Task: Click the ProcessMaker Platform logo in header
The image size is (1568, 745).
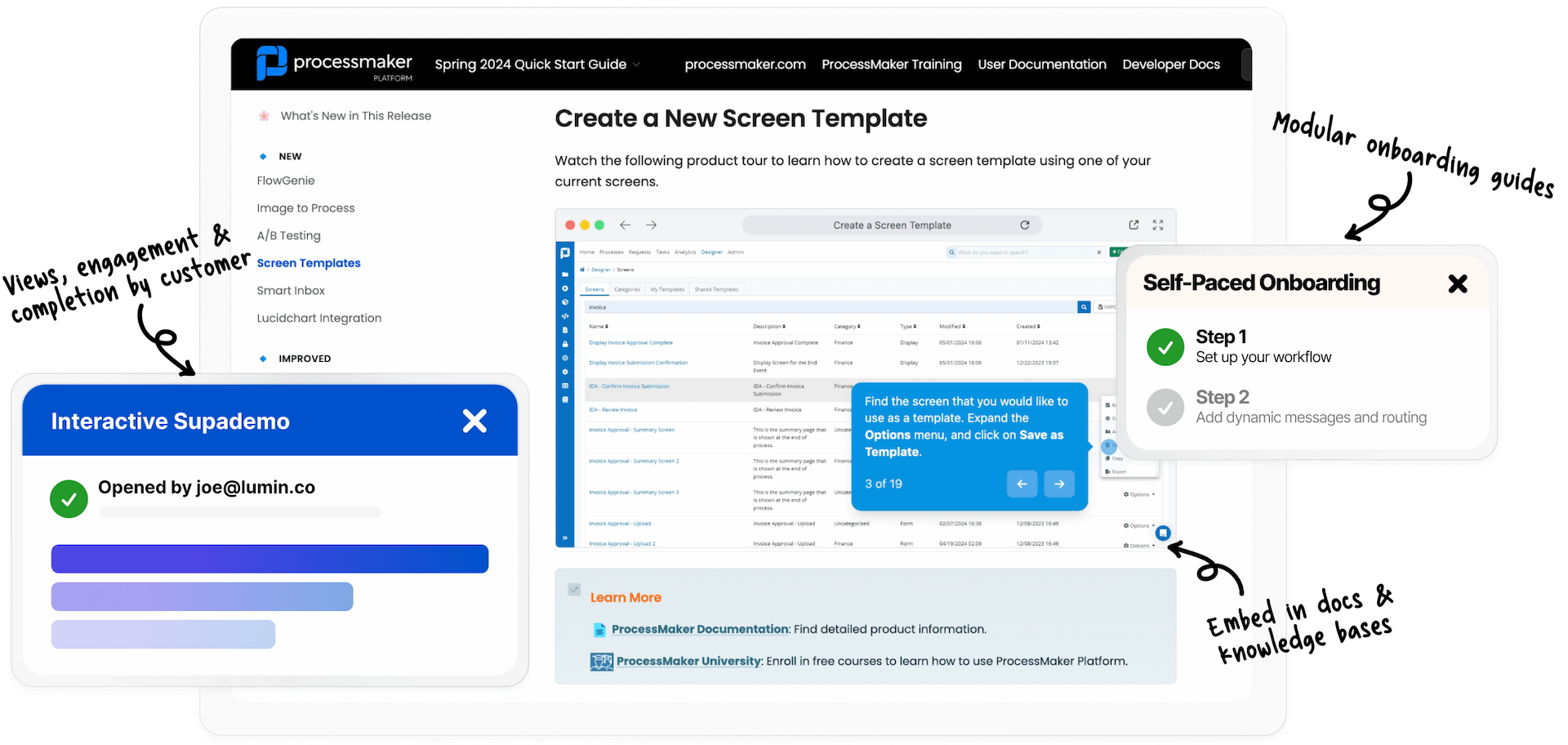Action: tap(334, 64)
